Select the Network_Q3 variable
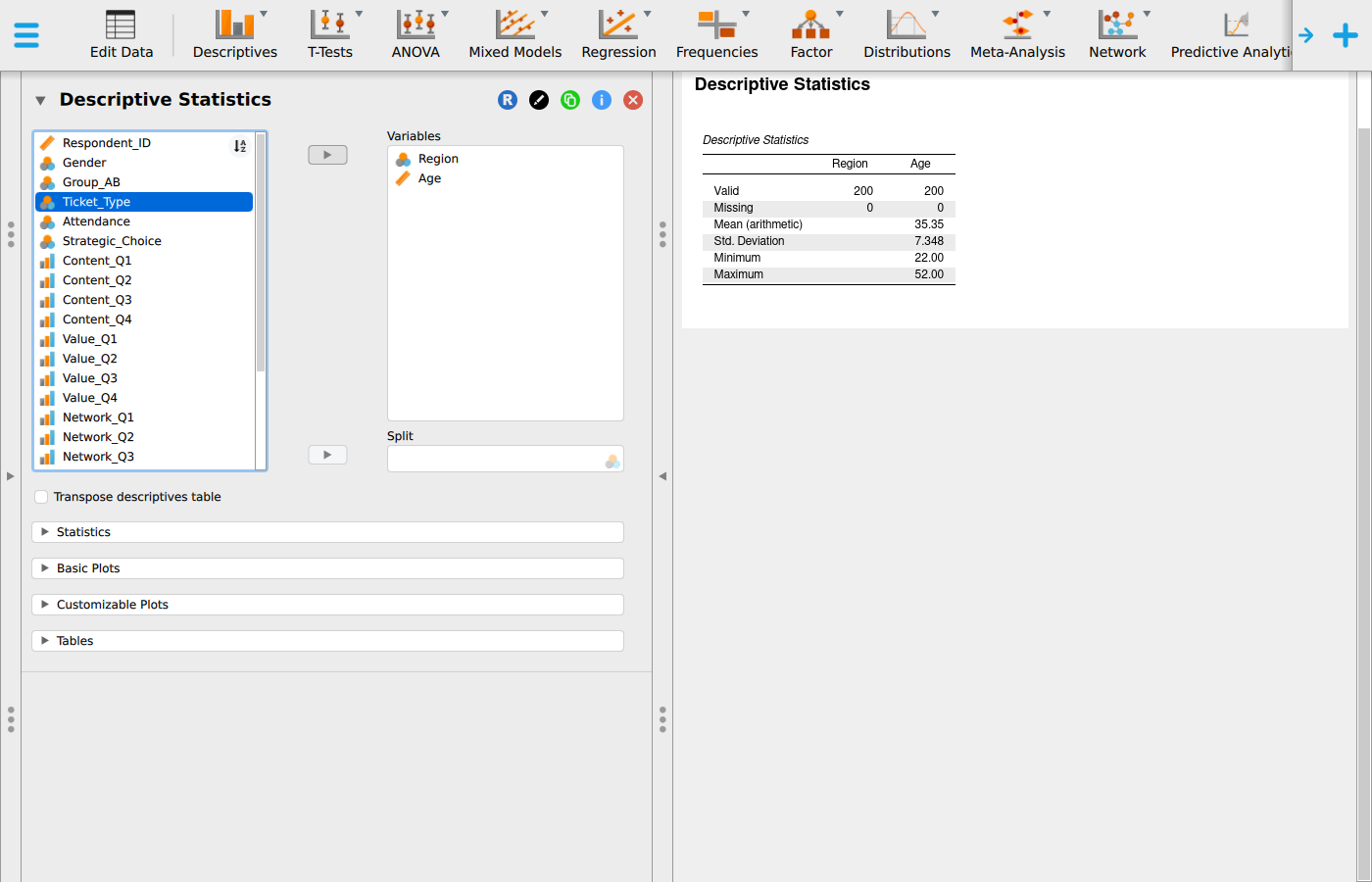The width and height of the screenshot is (1372, 882). pos(144,457)
